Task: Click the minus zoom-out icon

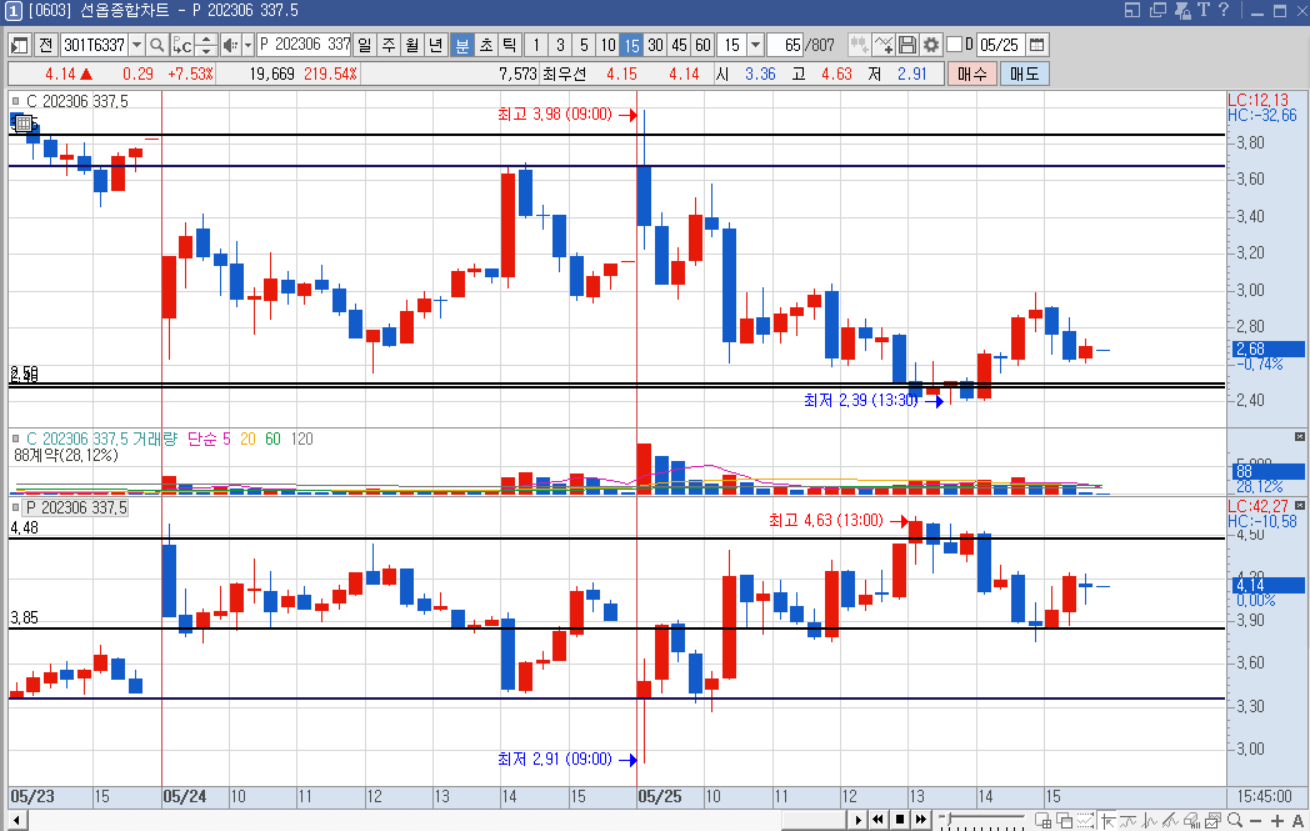Action: 1256,821
